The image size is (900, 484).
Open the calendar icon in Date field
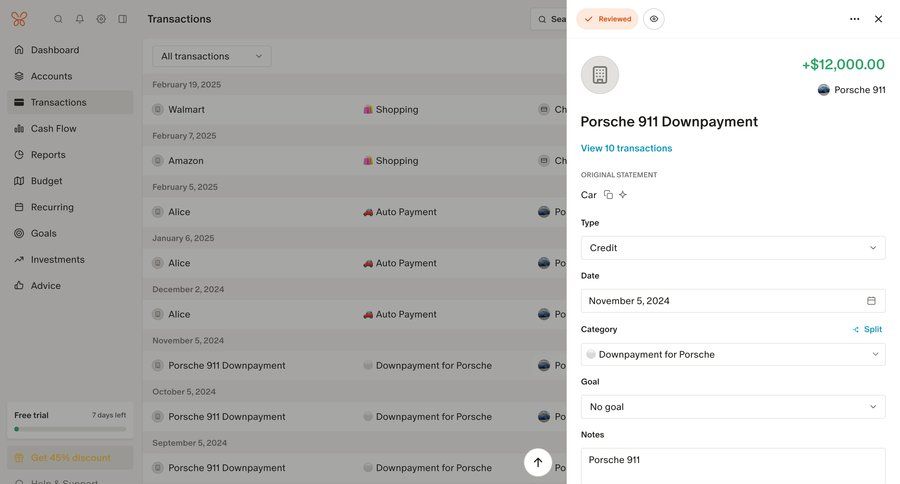click(x=871, y=301)
